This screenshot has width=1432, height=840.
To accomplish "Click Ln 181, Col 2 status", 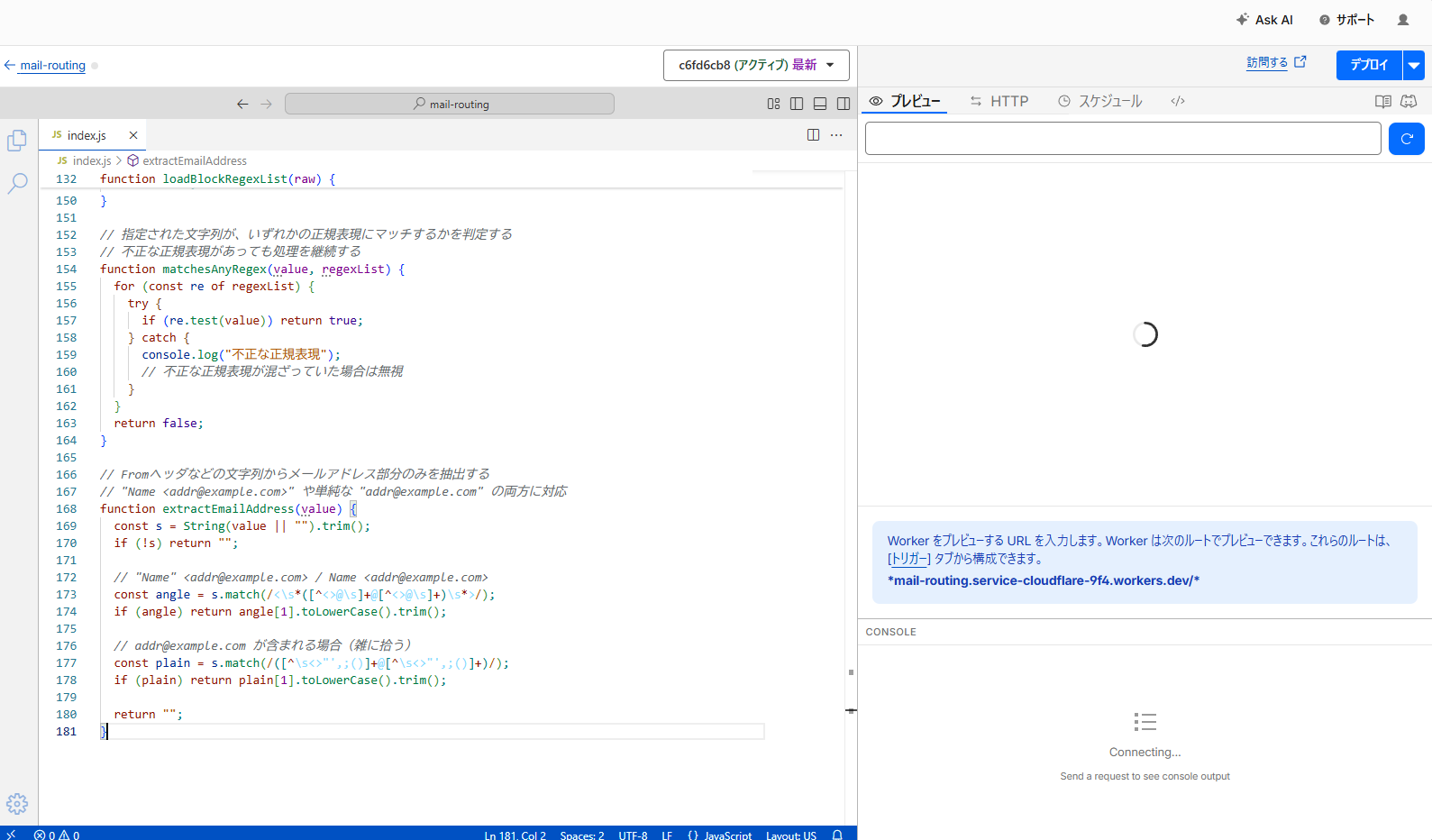I will [x=515, y=835].
